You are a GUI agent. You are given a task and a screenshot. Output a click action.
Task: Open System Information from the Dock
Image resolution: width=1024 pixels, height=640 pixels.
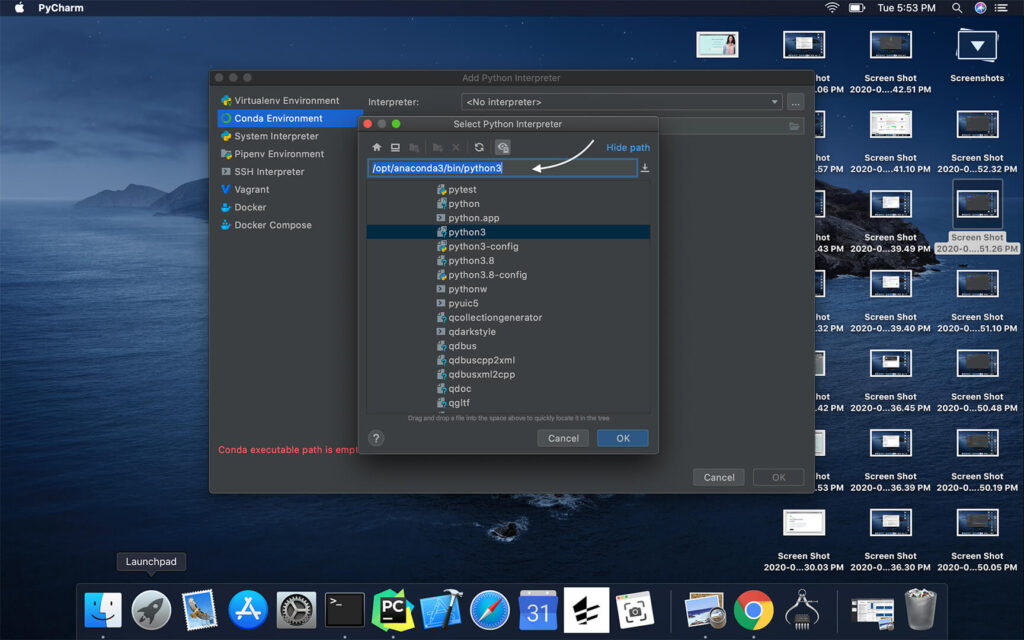coord(801,611)
